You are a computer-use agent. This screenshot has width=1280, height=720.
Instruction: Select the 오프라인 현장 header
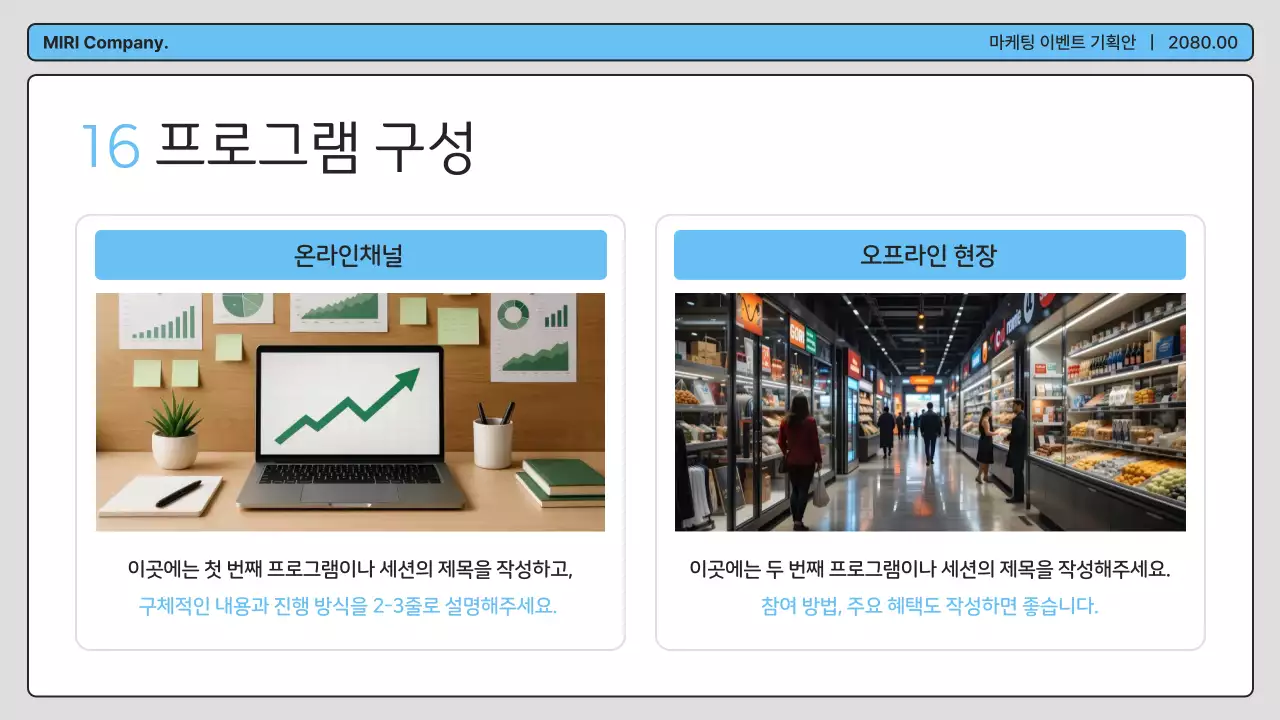929,254
